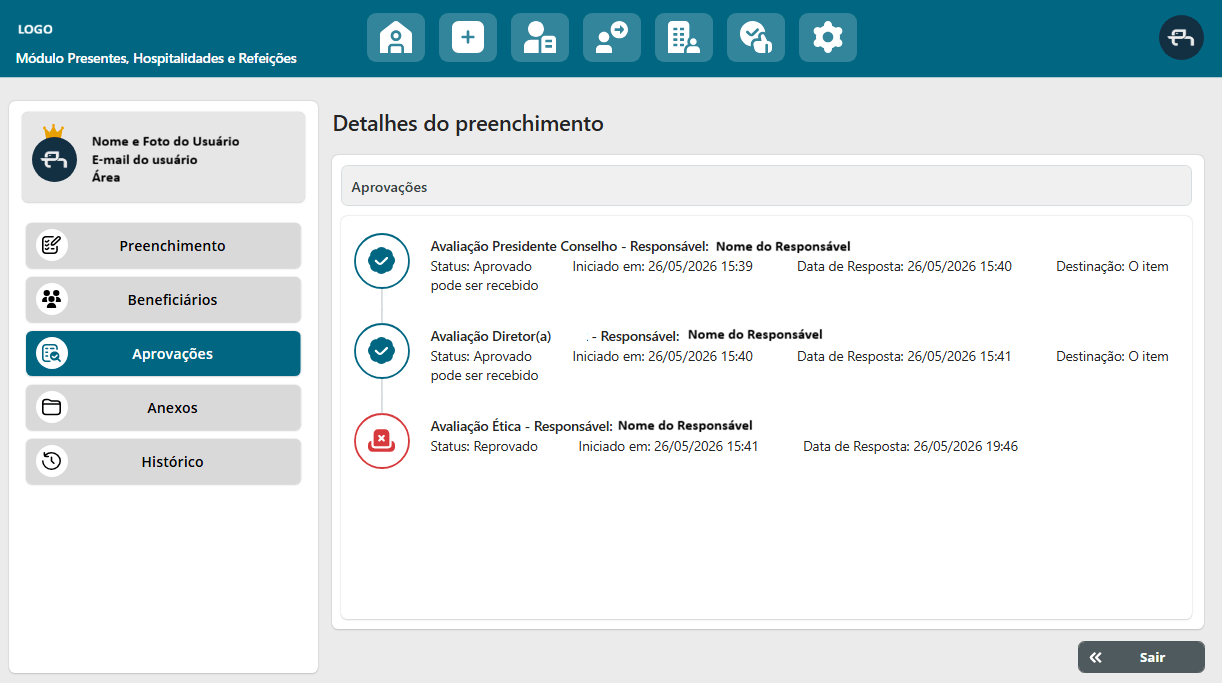Viewport: 1222px width, 683px height.
Task: Click the person with arrow delegate icon
Action: pos(612,38)
